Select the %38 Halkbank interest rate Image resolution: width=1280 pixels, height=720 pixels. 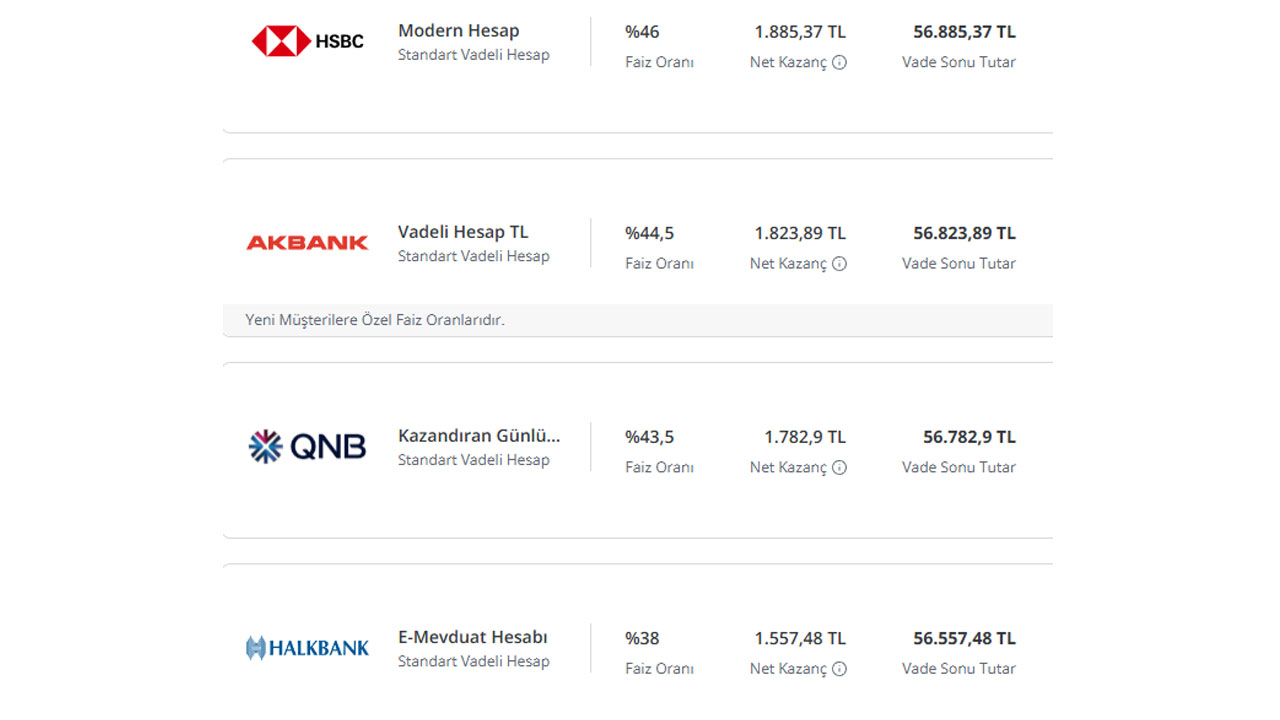[642, 638]
